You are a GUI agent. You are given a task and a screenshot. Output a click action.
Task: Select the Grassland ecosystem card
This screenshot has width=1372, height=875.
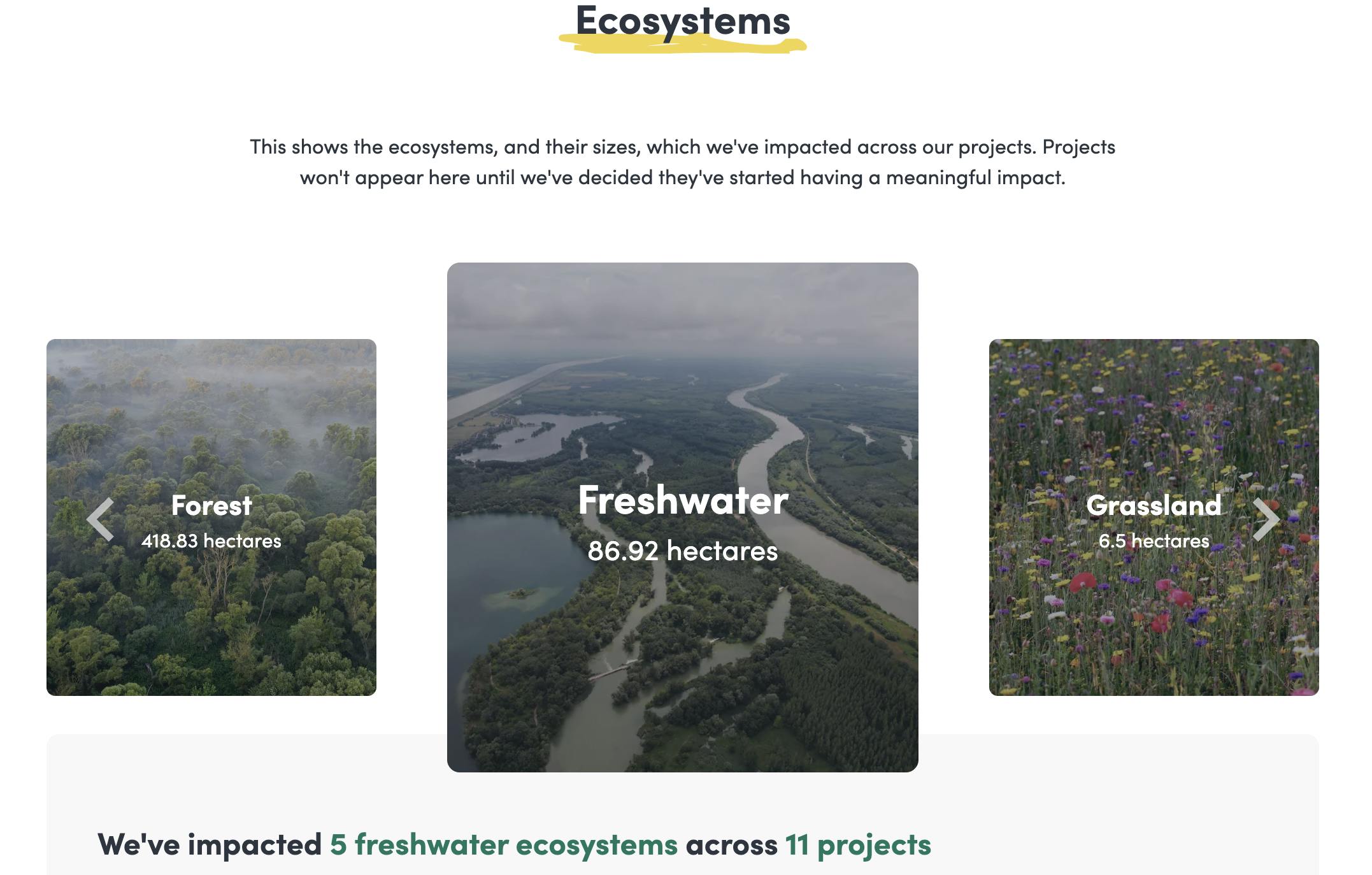point(1154,517)
